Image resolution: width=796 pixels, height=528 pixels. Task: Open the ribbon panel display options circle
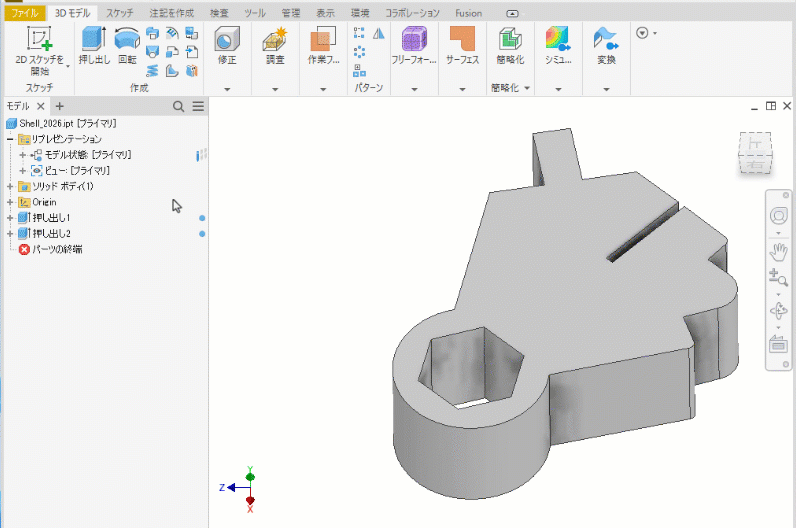pos(642,33)
